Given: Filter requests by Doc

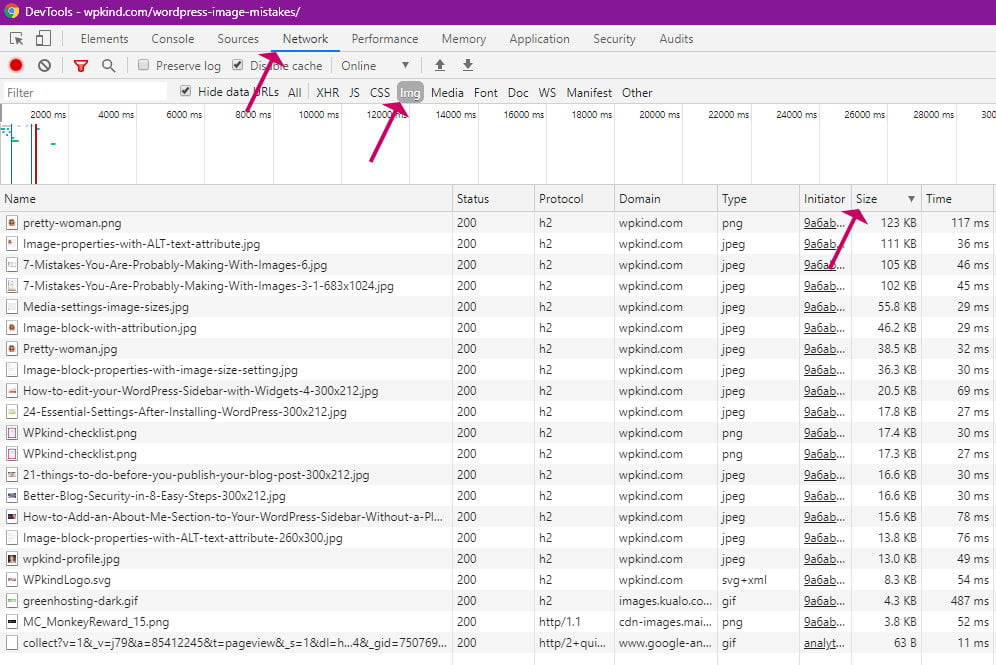Looking at the screenshot, I should [518, 93].
